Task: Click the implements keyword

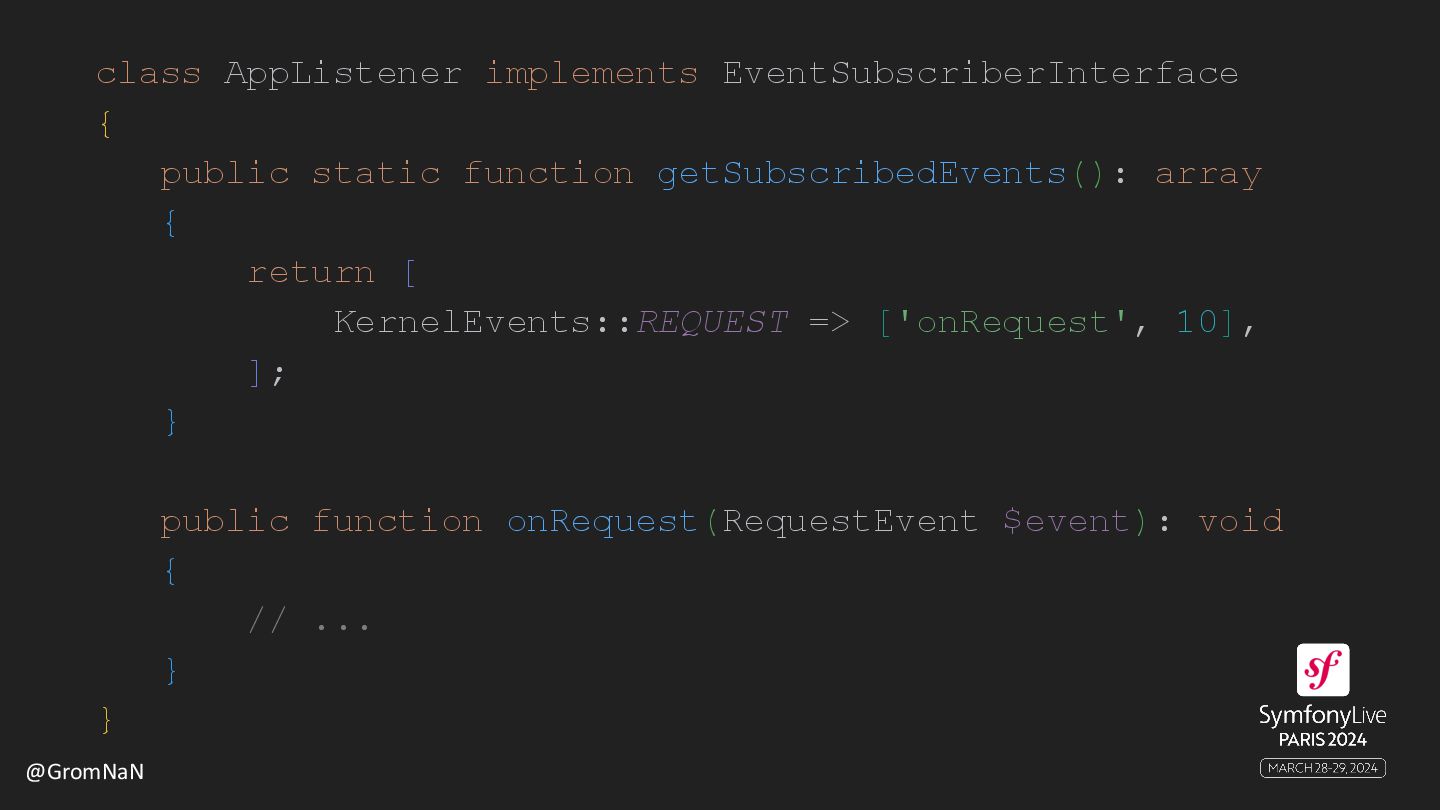Action: pyautogui.click(x=592, y=75)
